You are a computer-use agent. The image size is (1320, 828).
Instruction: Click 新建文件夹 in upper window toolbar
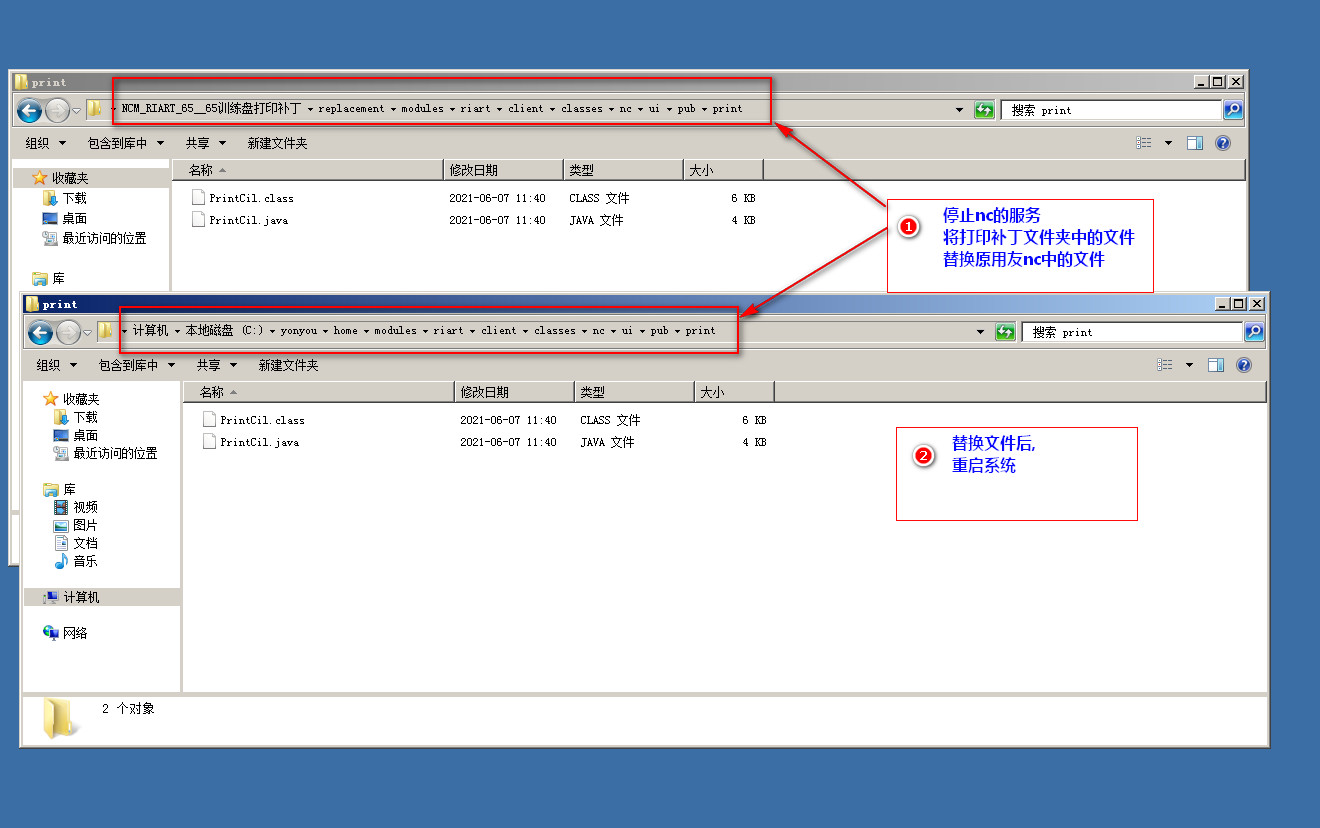(x=277, y=143)
